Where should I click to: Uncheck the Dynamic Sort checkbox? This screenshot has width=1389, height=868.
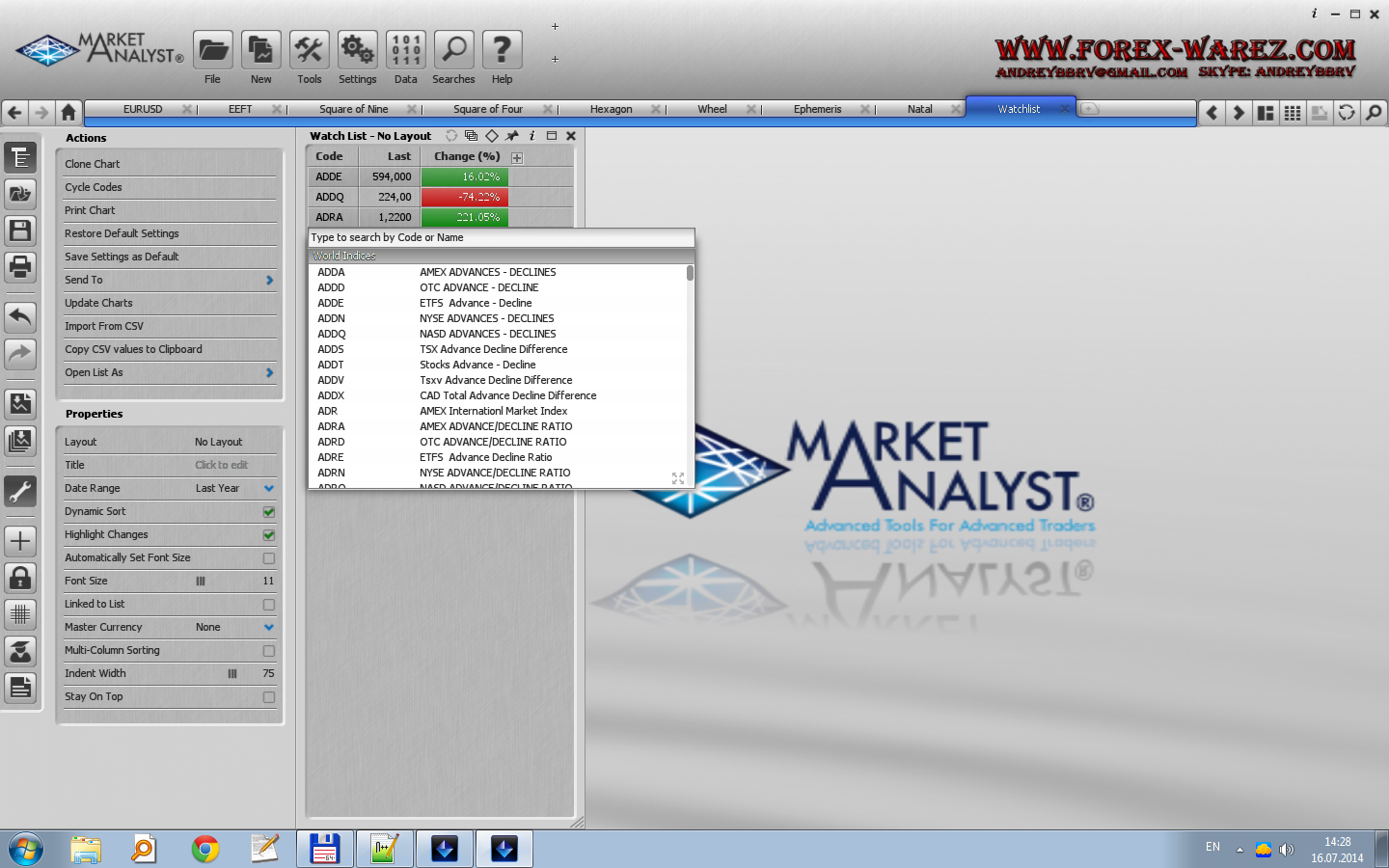tap(269, 512)
